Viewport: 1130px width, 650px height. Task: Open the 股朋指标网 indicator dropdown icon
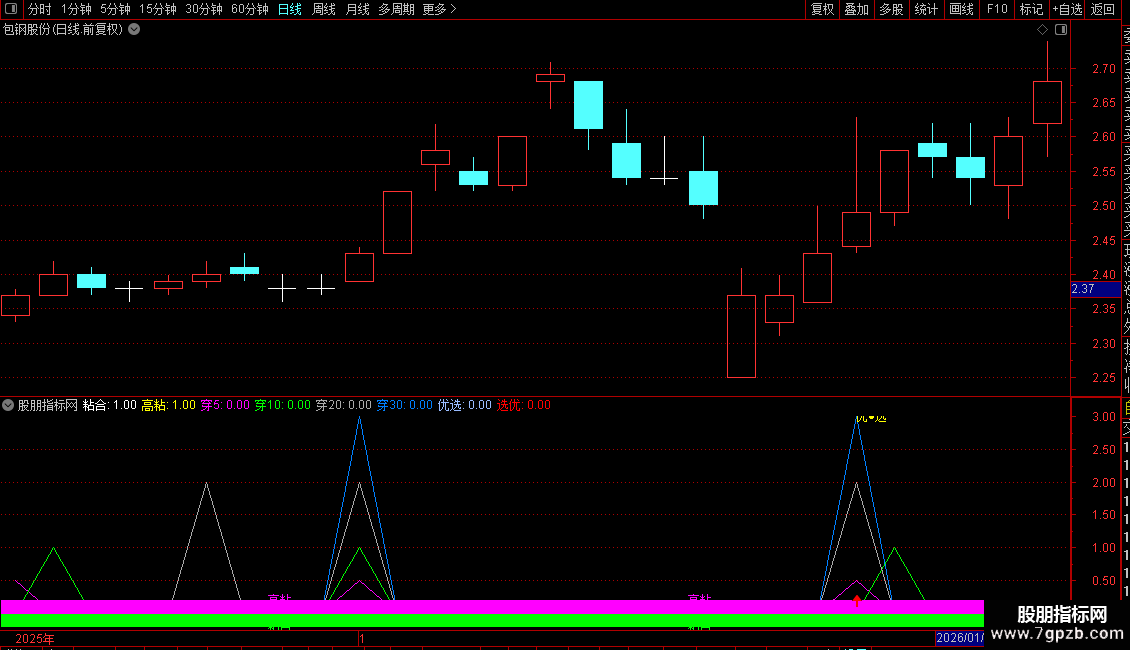(x=8, y=405)
